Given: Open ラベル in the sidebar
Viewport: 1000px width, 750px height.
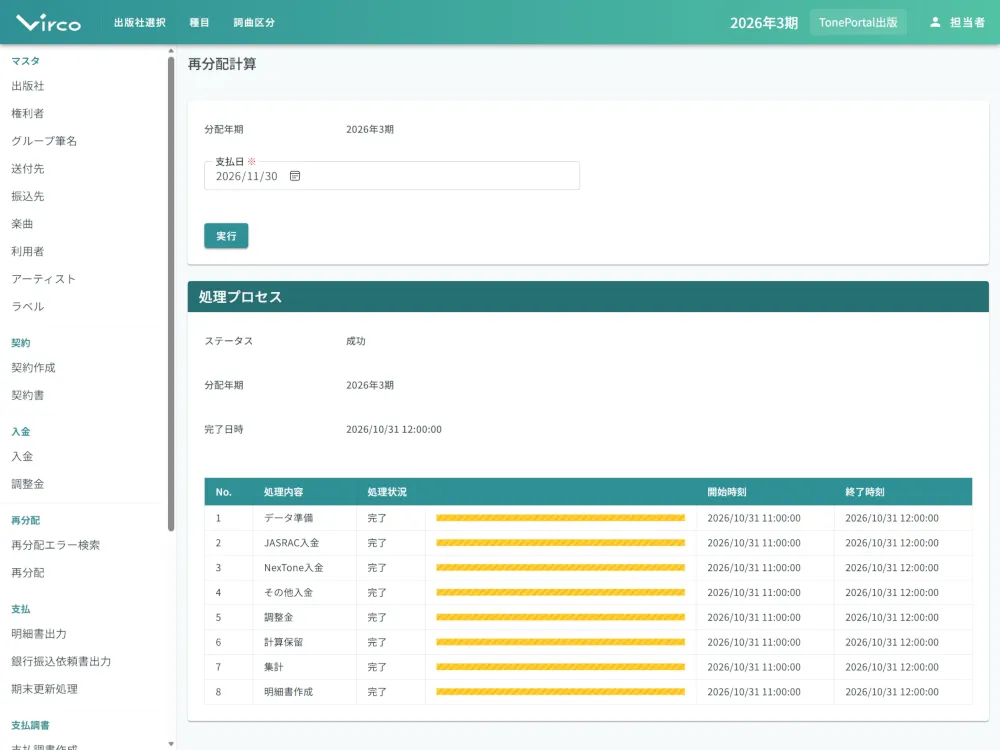Looking at the screenshot, I should [28, 307].
